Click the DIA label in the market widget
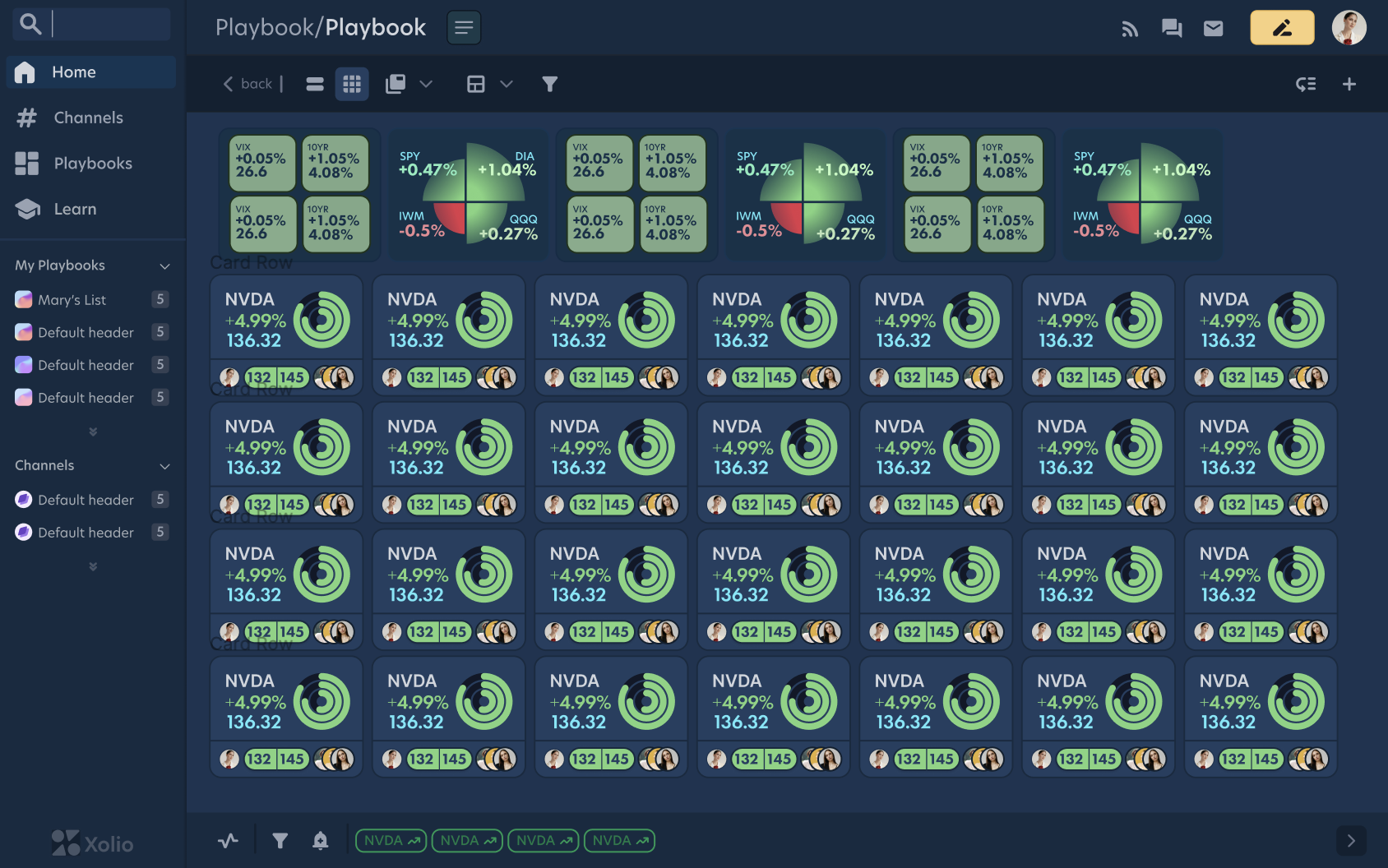The image size is (1388, 868). [x=525, y=156]
